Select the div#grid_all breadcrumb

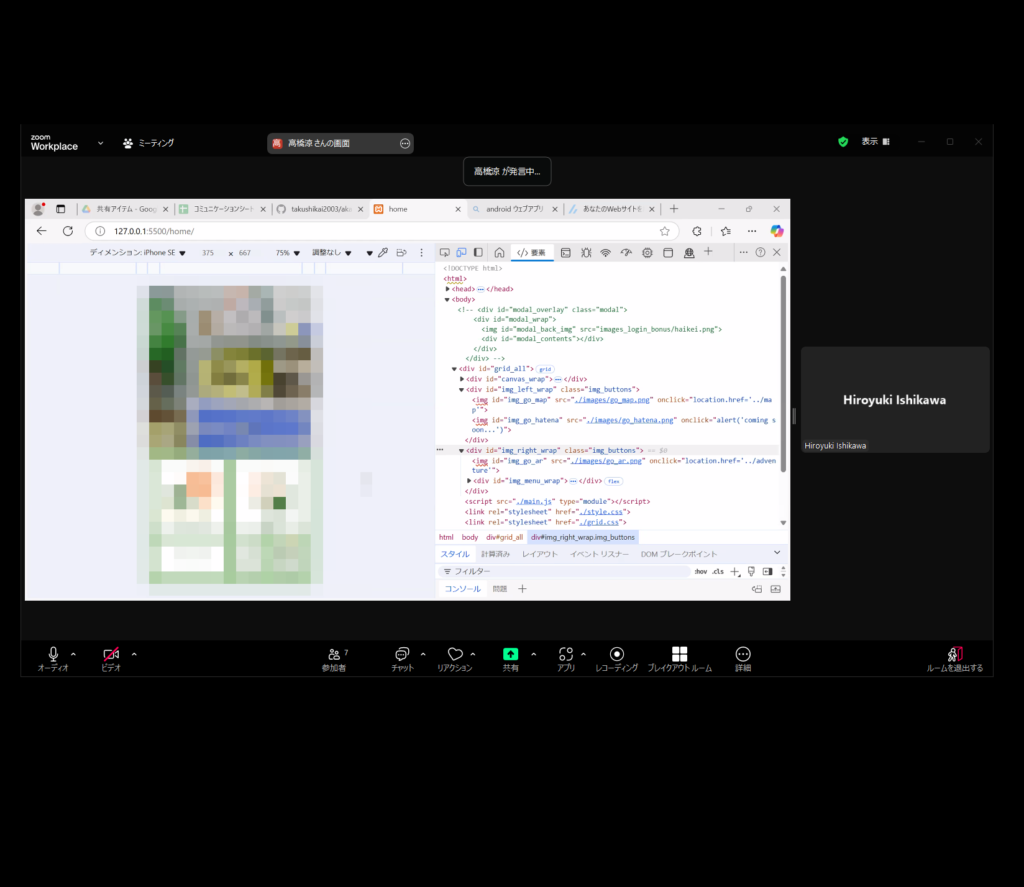(x=504, y=538)
